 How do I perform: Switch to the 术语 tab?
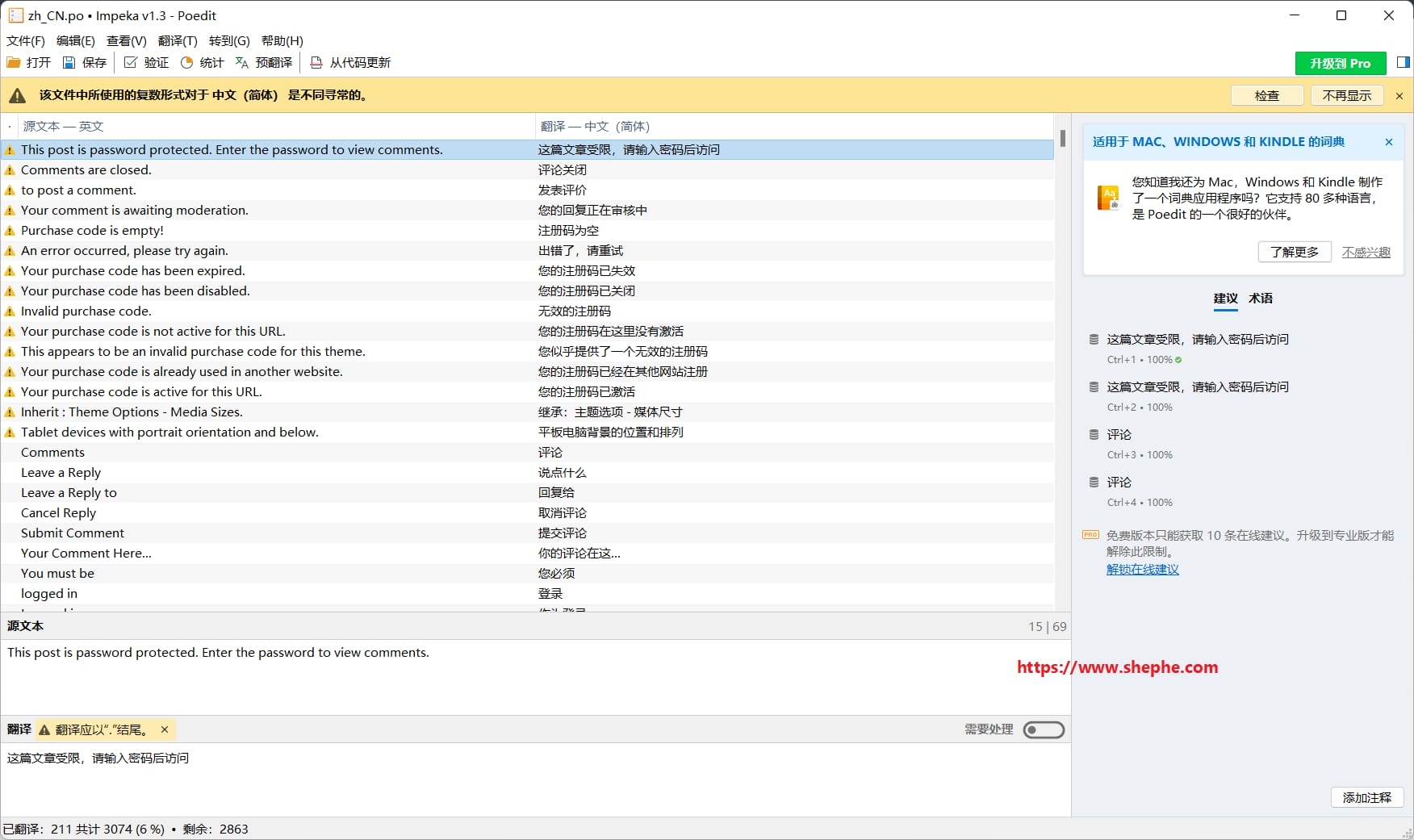[x=1261, y=299]
